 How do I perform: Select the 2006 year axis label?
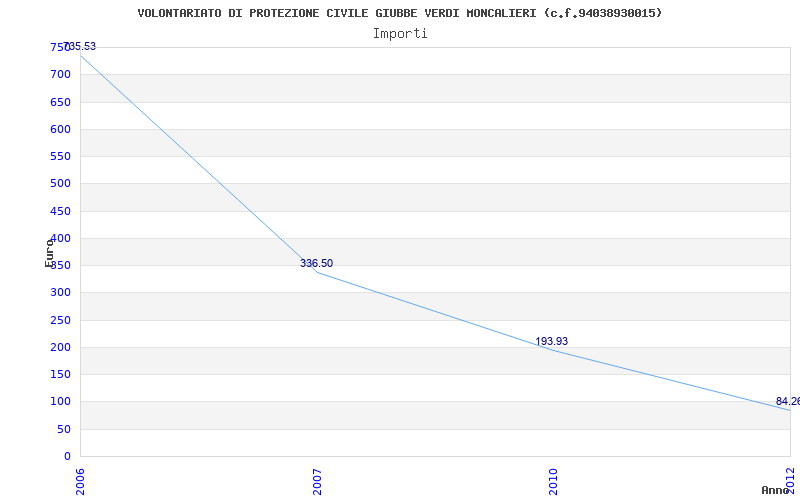coord(81,482)
